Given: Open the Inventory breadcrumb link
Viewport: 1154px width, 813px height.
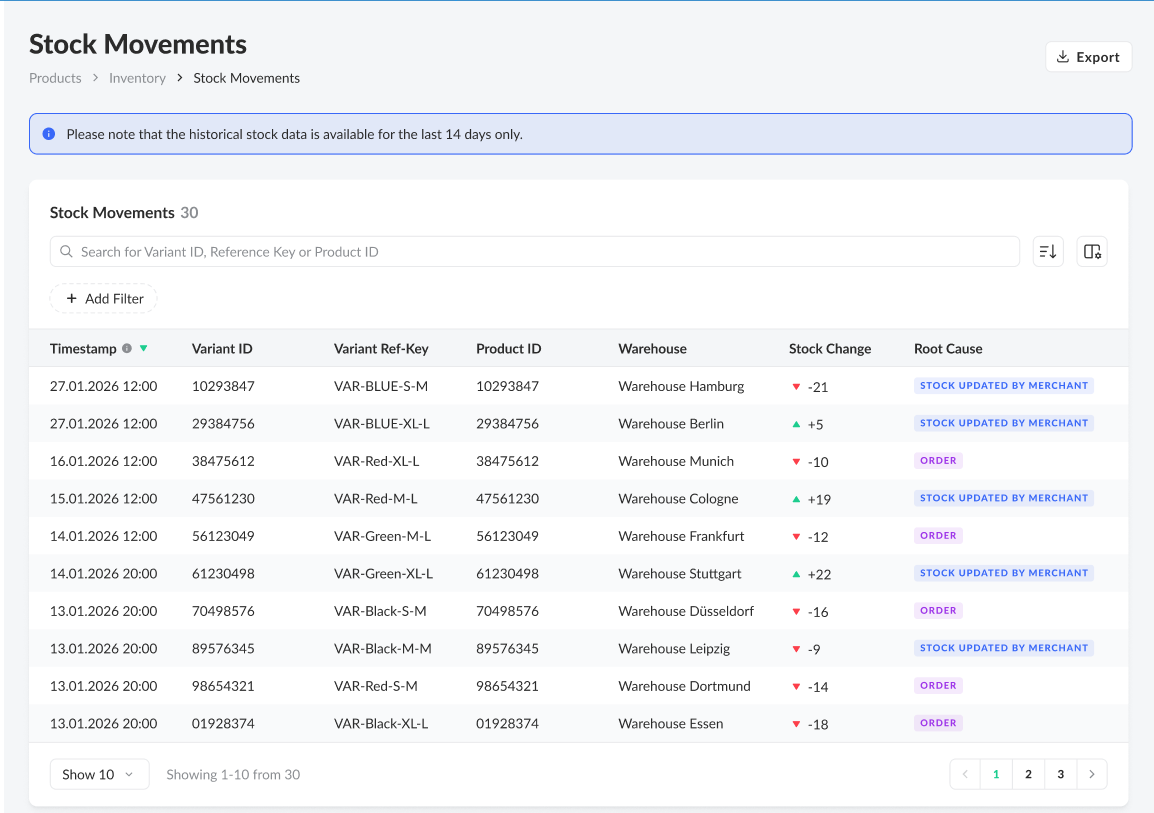Looking at the screenshot, I should pyautogui.click(x=137, y=78).
